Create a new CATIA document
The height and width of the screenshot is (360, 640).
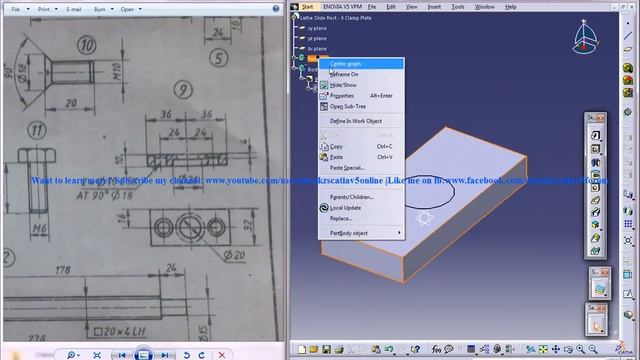(302, 349)
